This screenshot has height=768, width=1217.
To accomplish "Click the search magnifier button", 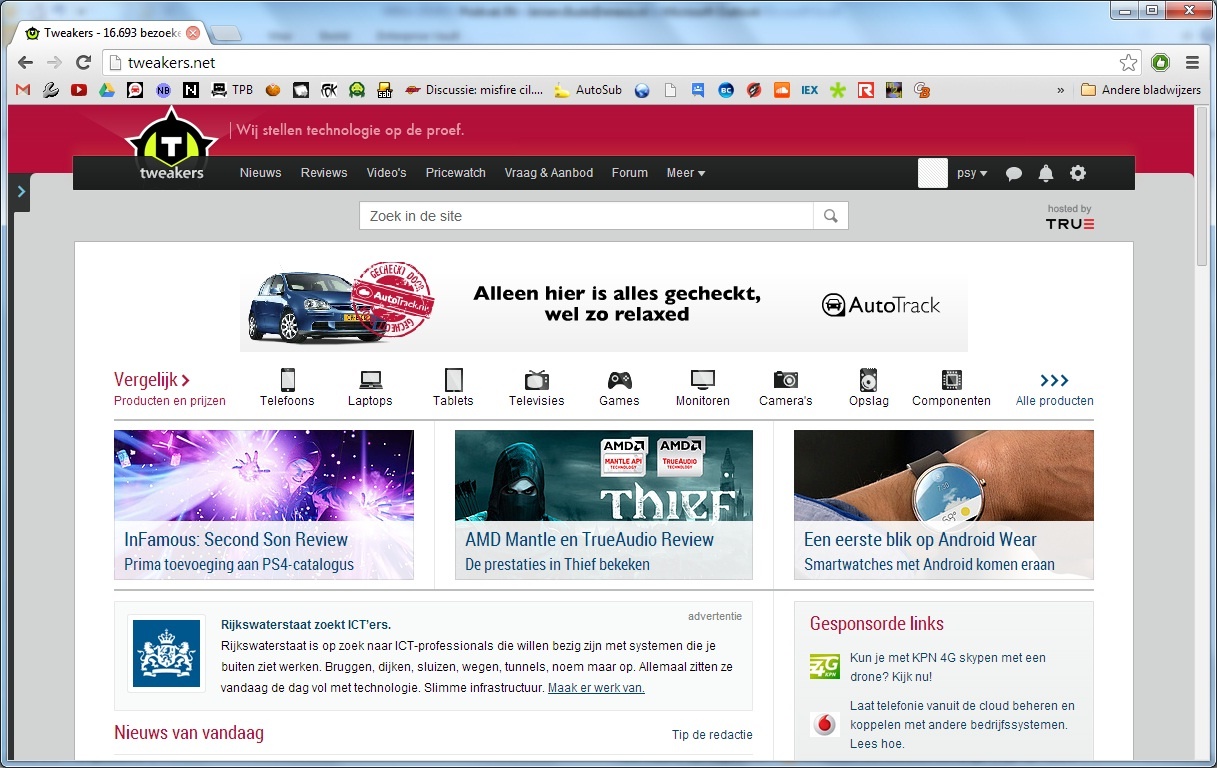I will (x=831, y=216).
